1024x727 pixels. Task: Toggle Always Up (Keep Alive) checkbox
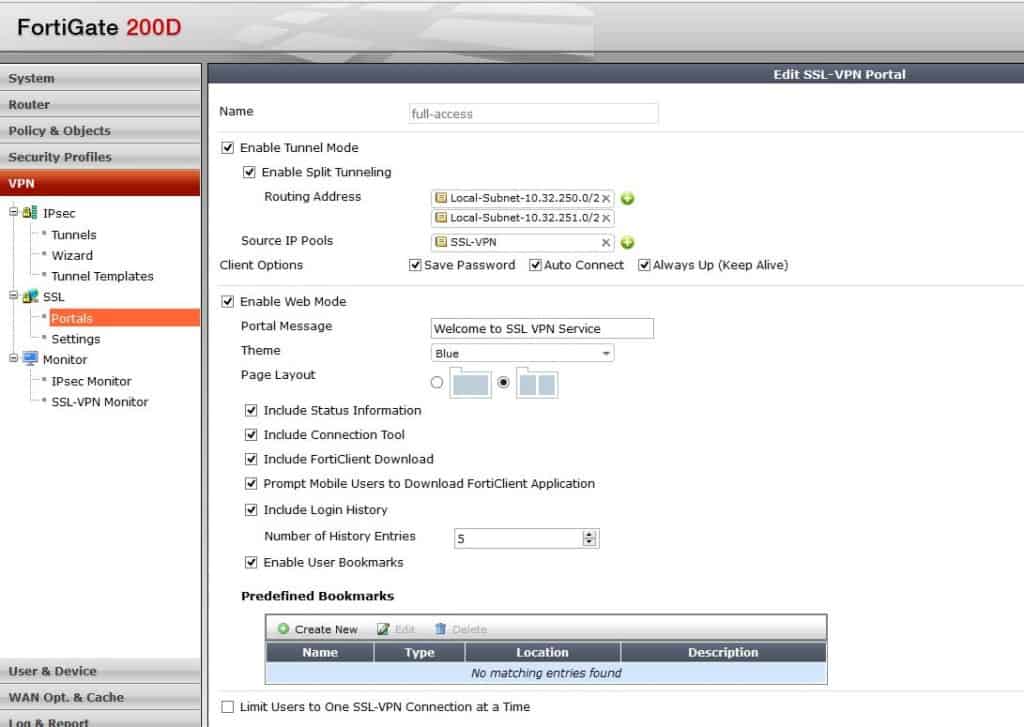click(x=644, y=265)
